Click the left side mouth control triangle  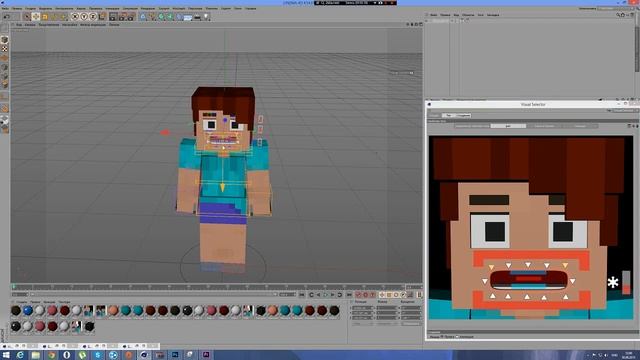(x=484, y=281)
